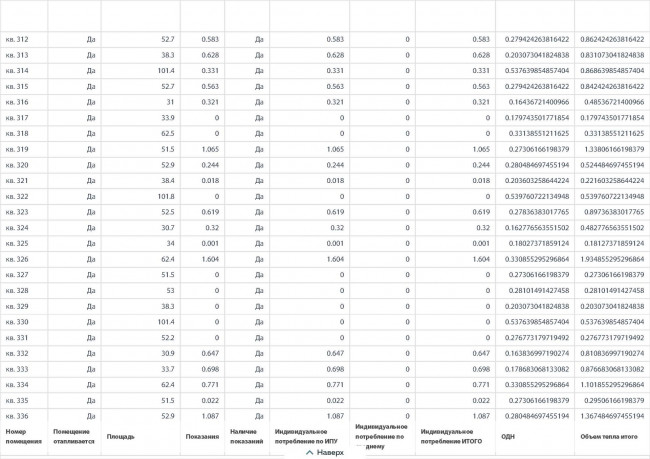Click total heat value 0.862424263816422

(612, 39)
